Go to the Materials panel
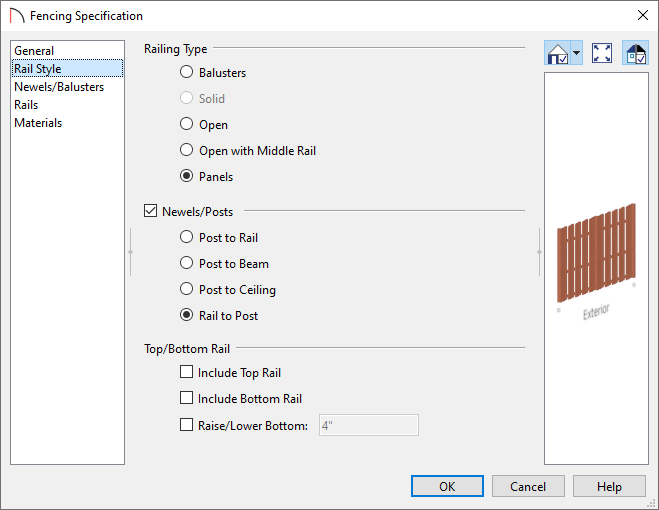Screen dimensions: 659x510 tap(38, 123)
